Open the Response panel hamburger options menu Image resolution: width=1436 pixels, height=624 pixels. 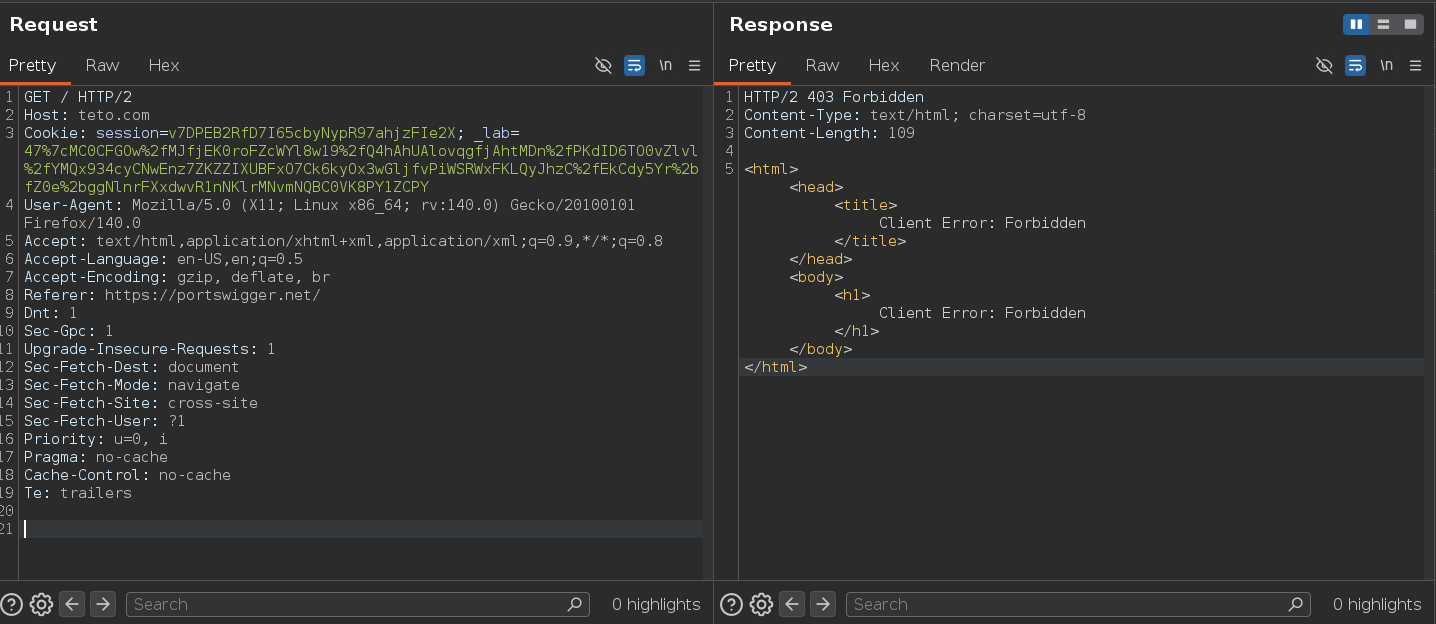(1415, 65)
